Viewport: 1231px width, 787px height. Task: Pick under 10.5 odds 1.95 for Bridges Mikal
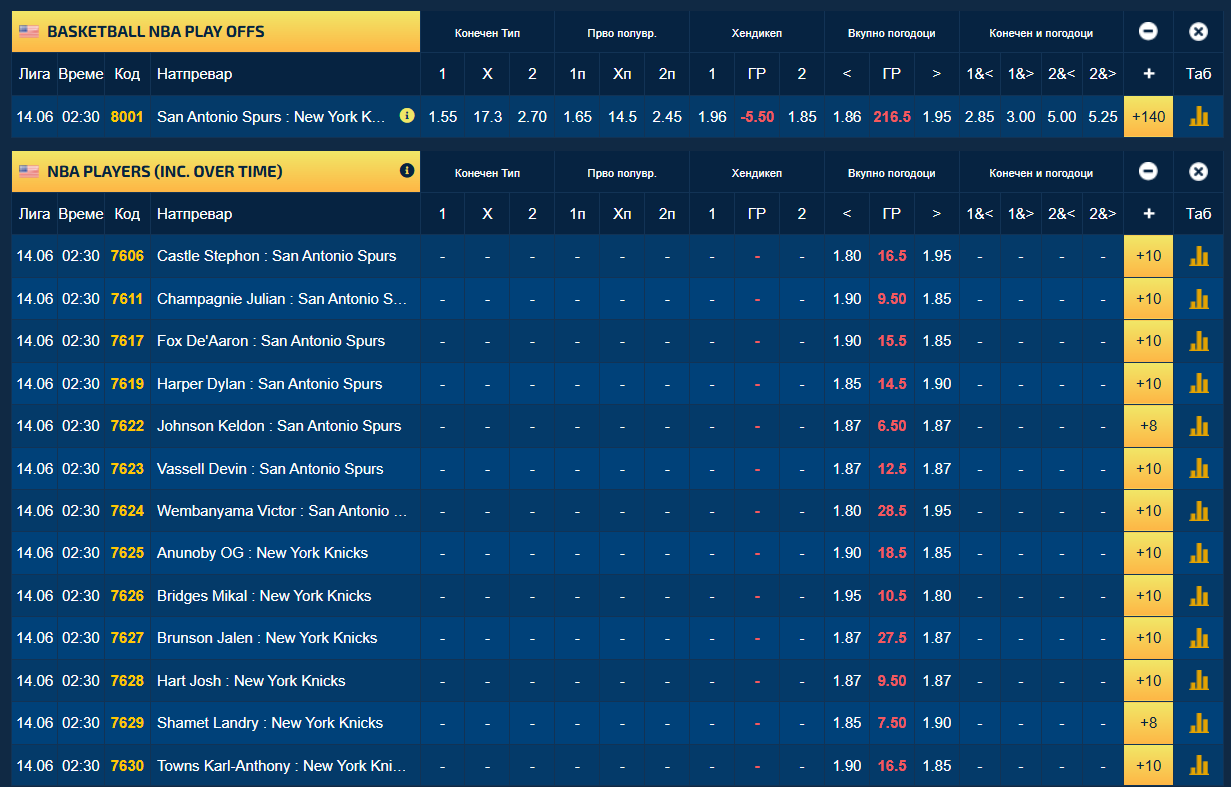847,596
